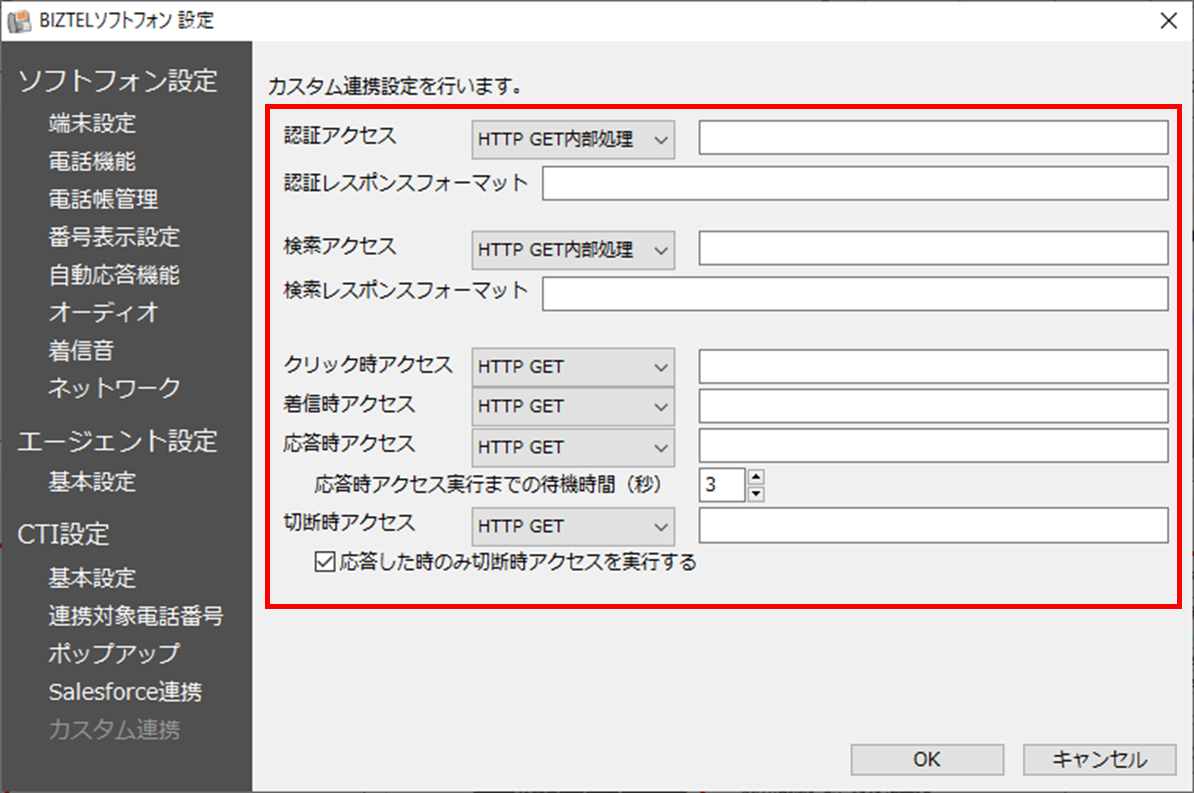The image size is (1194, 793).
Task: Decrease the 応答時アクセス wait time
Action: (756, 490)
